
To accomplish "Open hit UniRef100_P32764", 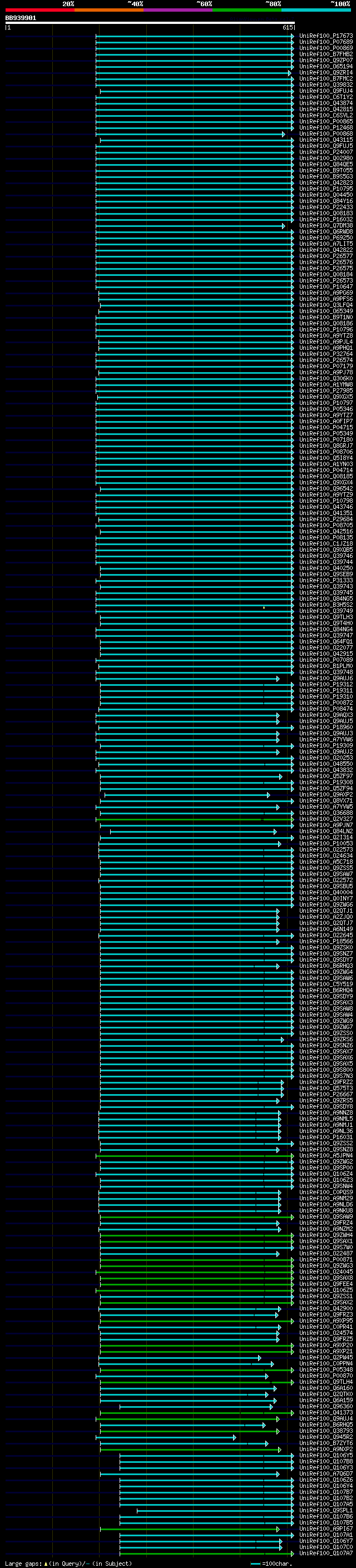I will click(325, 354).
